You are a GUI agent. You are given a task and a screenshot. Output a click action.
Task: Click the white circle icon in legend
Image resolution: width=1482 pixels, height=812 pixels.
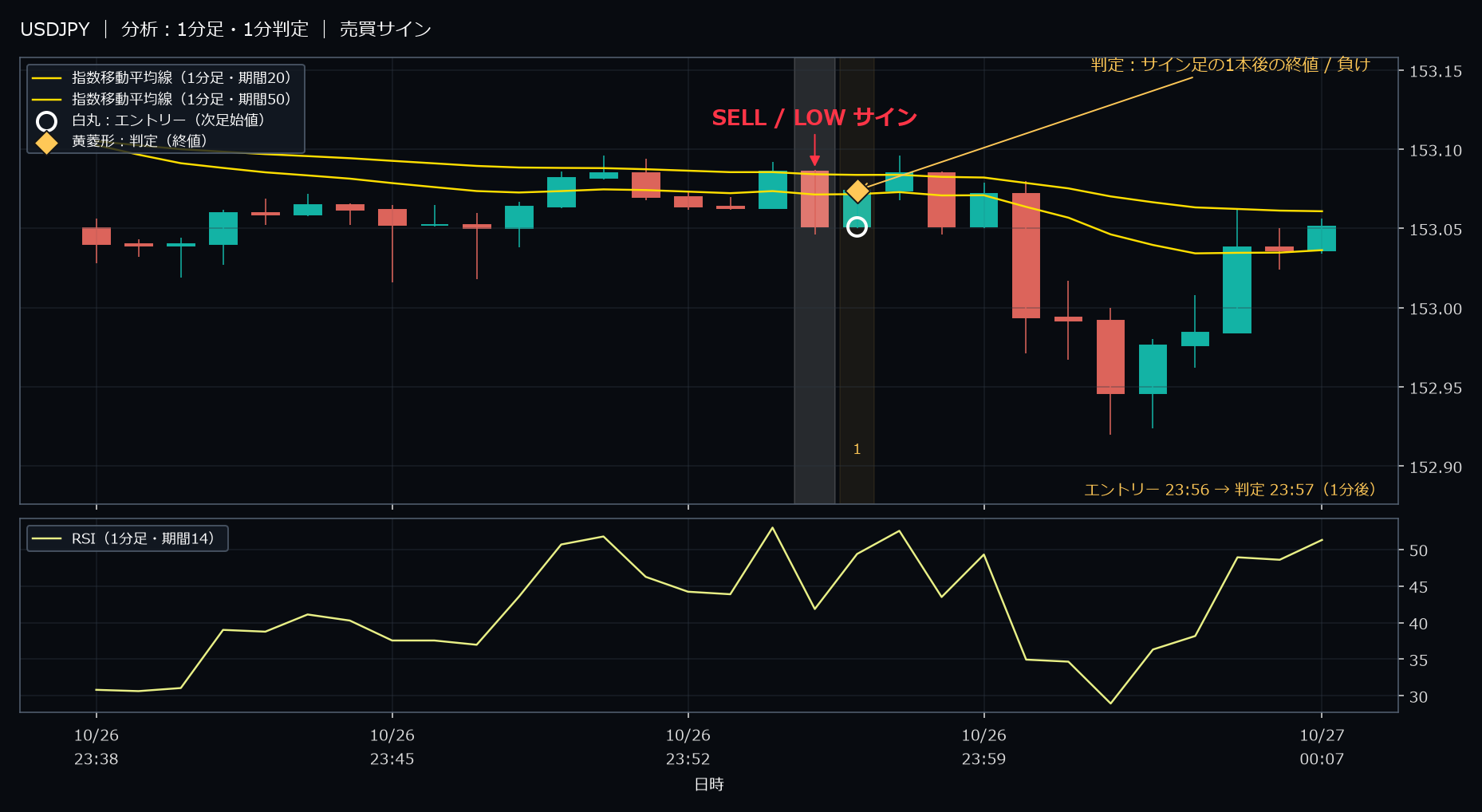(x=47, y=121)
